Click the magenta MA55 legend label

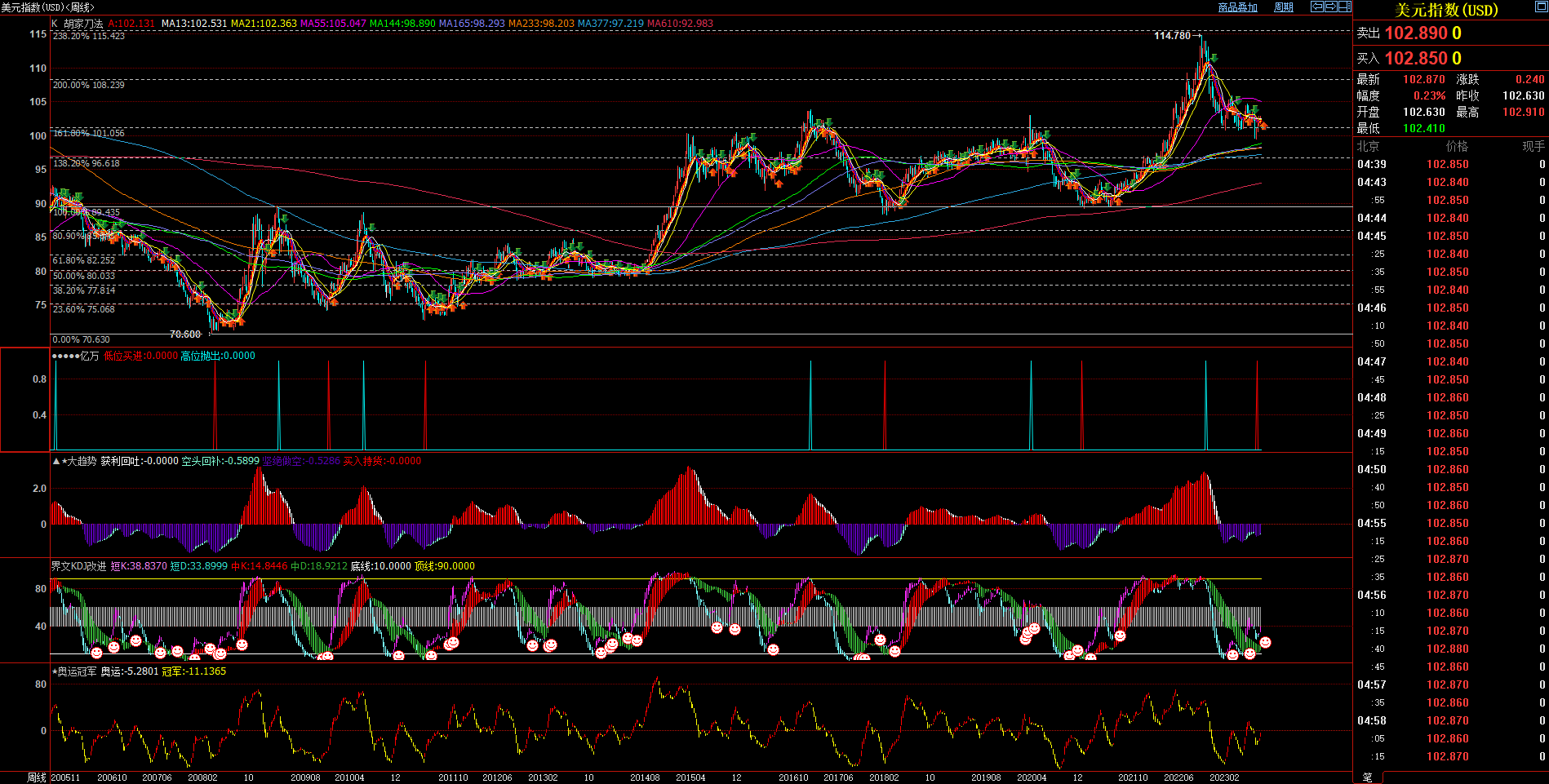333,24
